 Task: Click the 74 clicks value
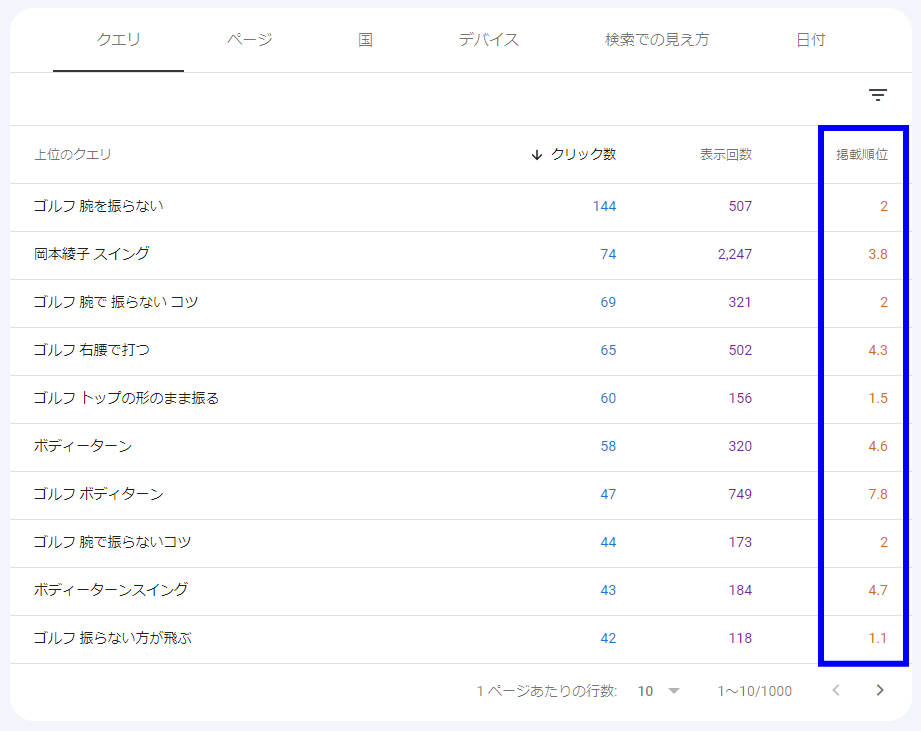point(608,254)
